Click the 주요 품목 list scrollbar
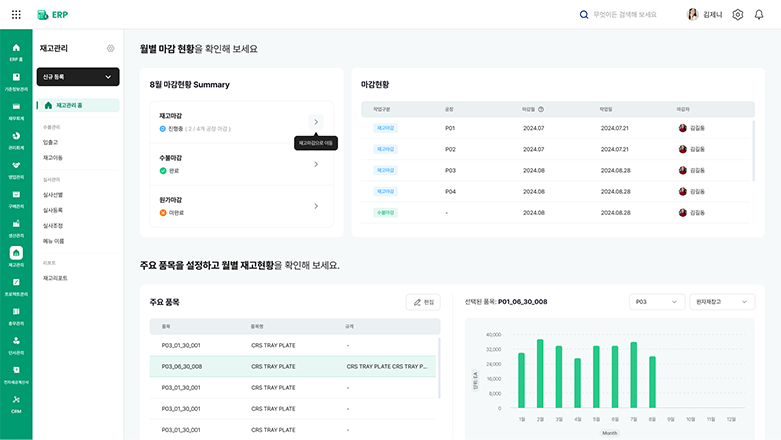This screenshot has width=781, height=440. [x=439, y=368]
